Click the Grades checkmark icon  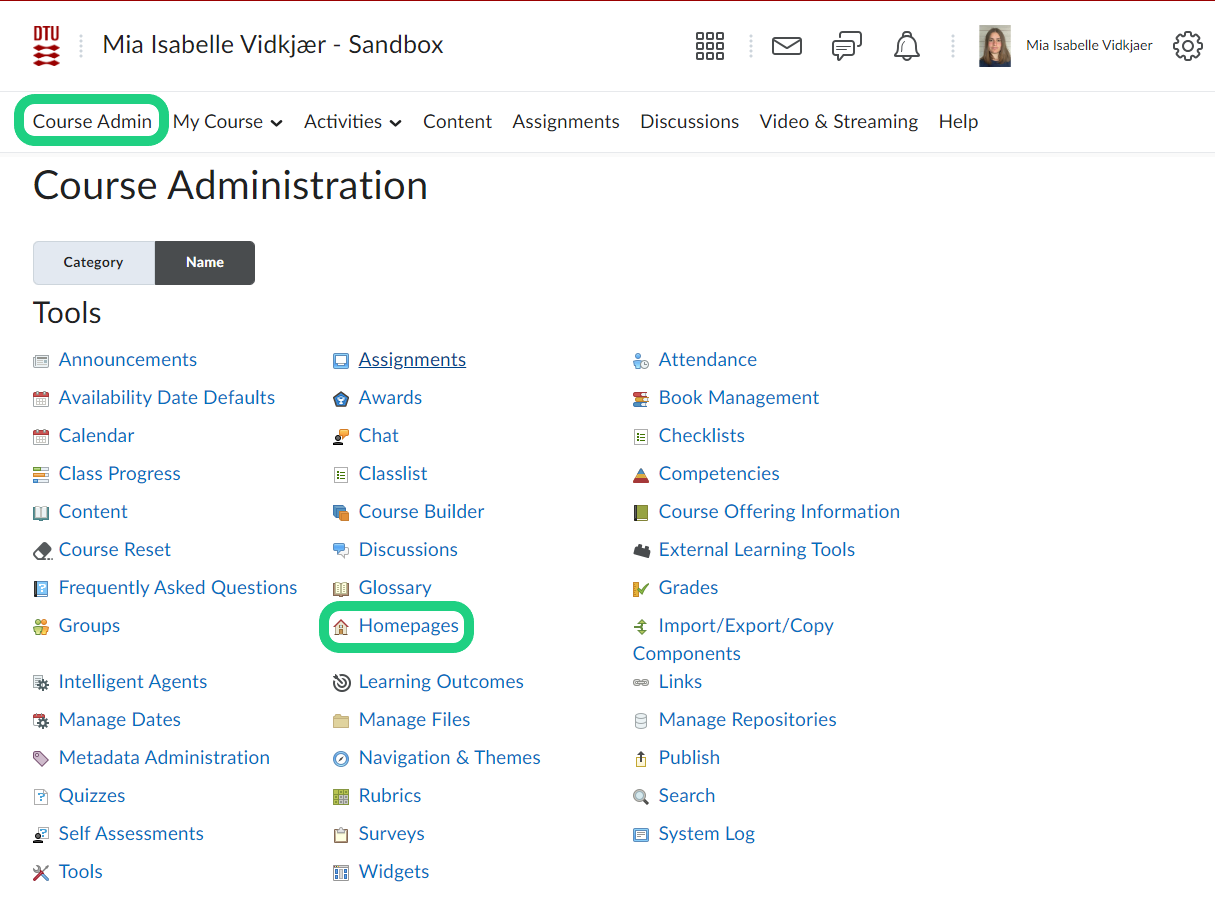[x=641, y=589]
